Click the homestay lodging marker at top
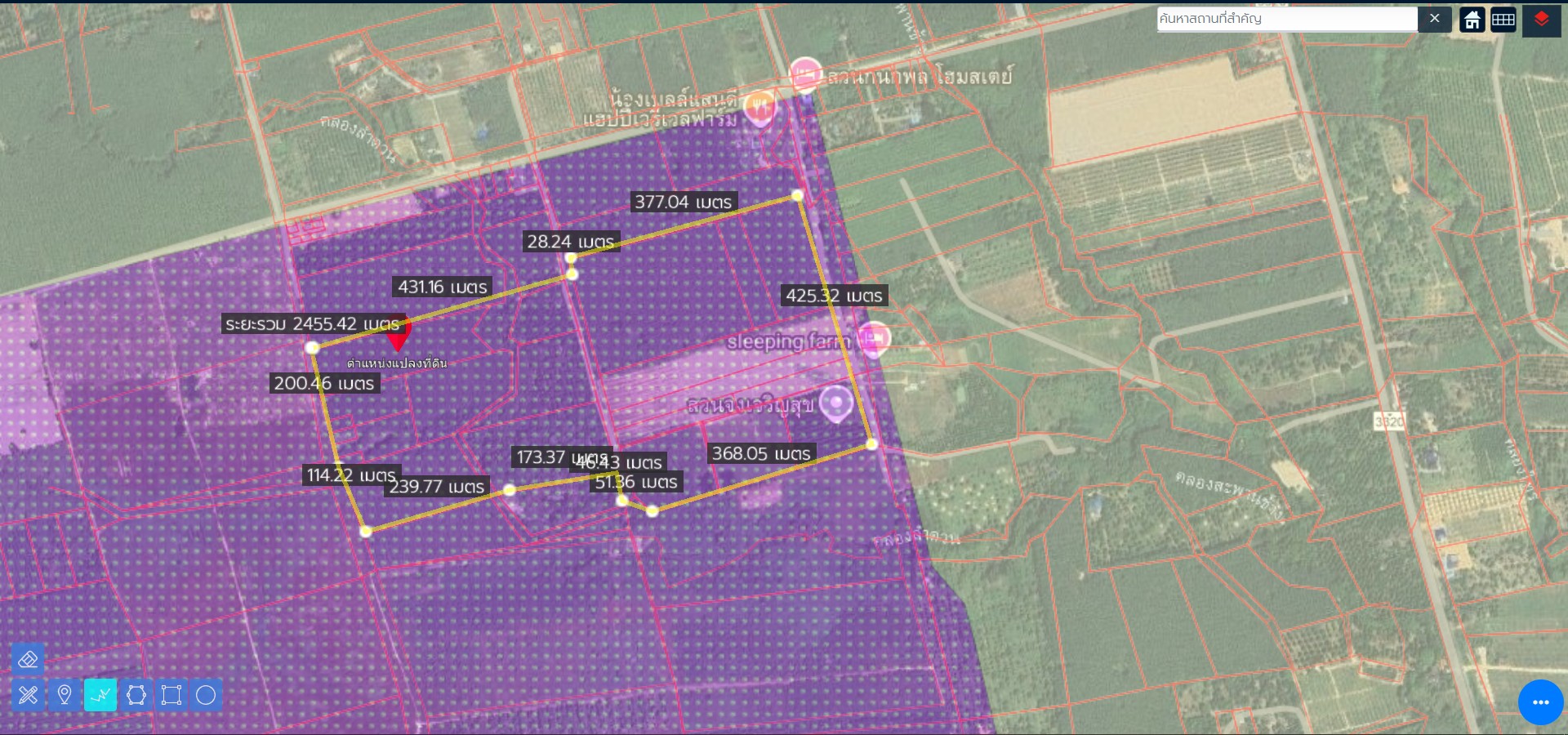 (x=805, y=75)
